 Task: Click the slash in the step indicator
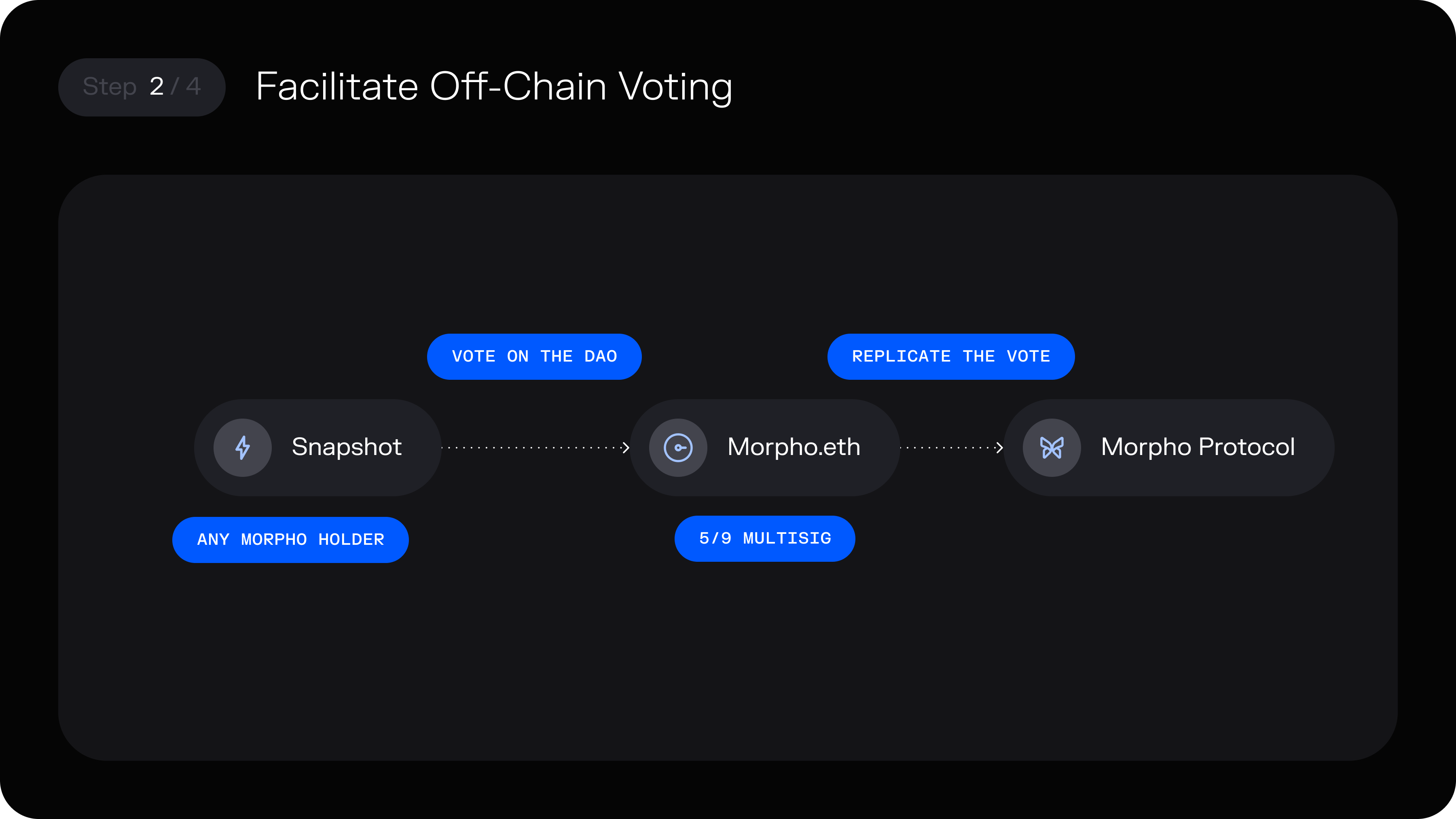(x=175, y=87)
